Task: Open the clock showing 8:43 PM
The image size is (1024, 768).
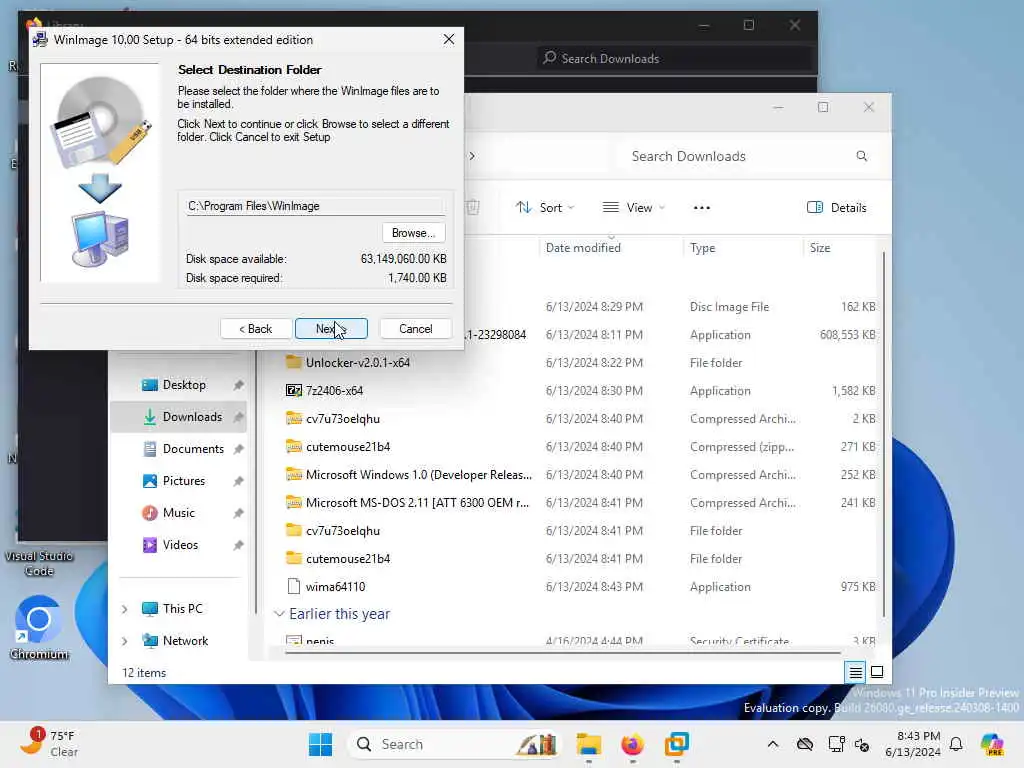Action: (x=912, y=744)
